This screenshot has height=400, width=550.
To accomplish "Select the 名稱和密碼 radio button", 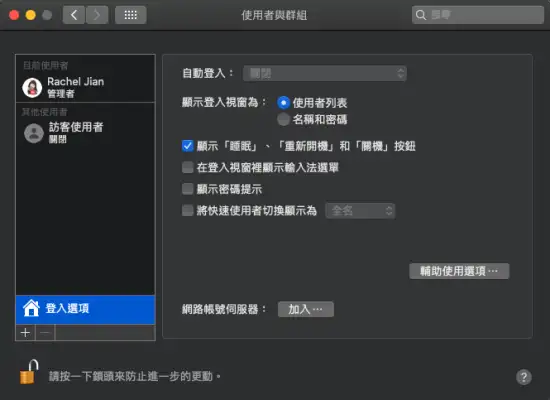I will 283,119.
